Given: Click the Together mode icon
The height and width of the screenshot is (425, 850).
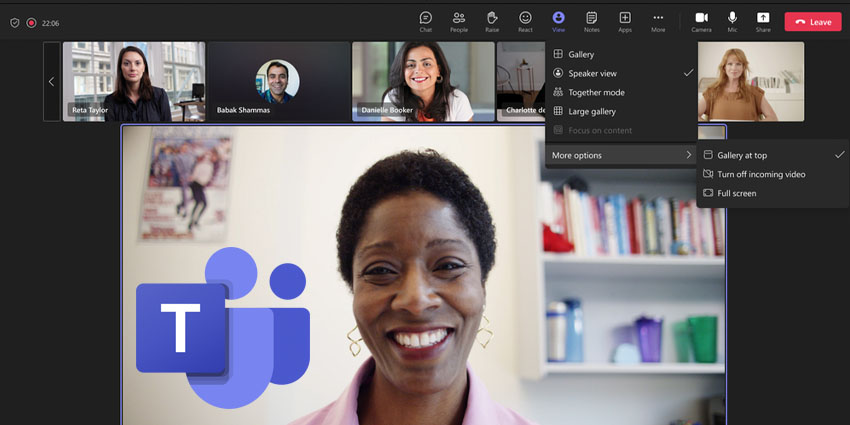Looking at the screenshot, I should point(558,92).
